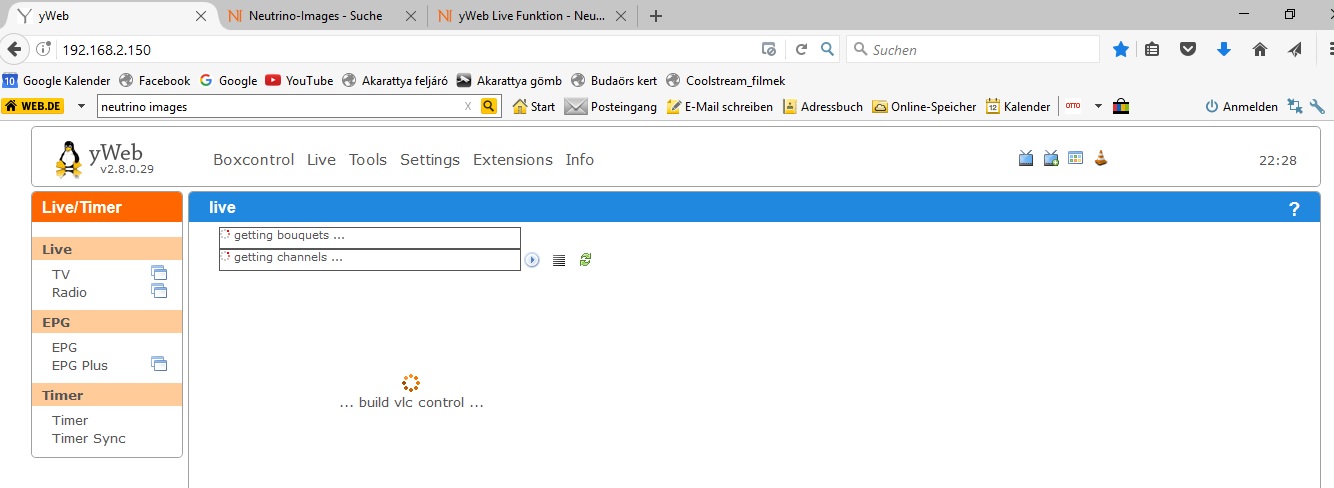Click the TV icon with green plus badge
This screenshot has height=488, width=1334.
coord(1051,158)
